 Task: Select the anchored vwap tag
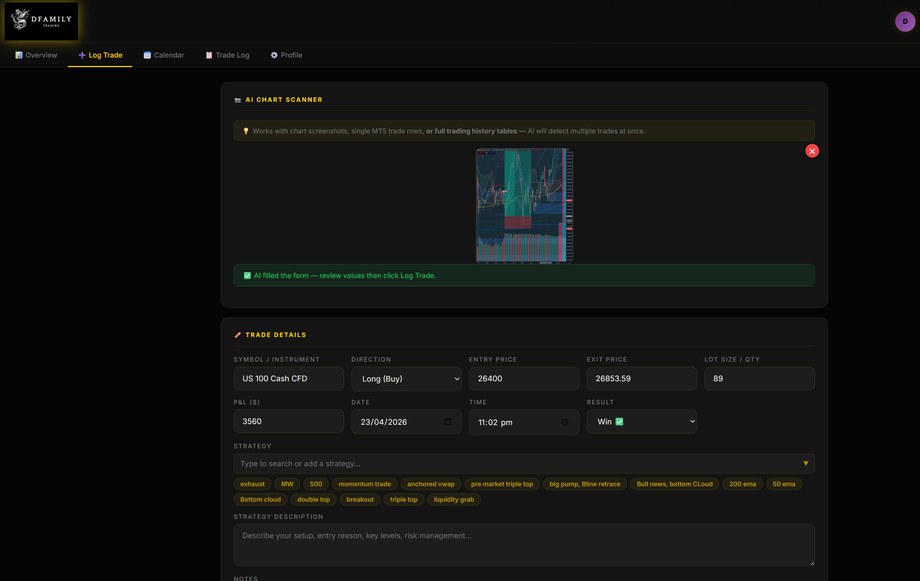tap(431, 484)
